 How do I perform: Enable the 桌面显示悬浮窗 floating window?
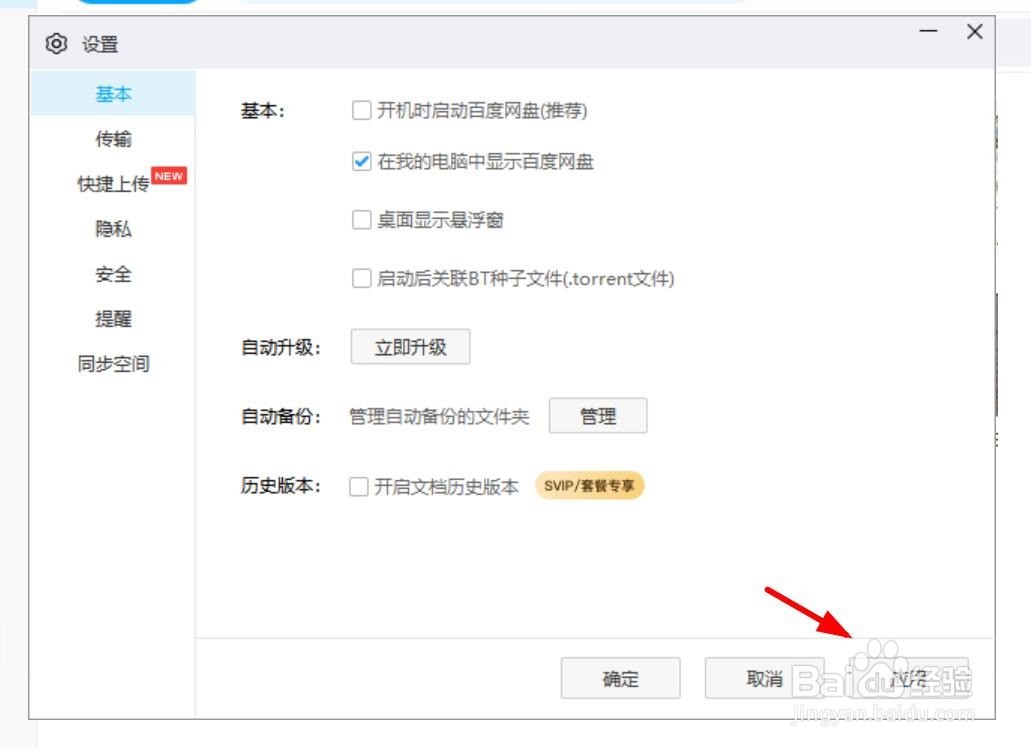pos(362,220)
